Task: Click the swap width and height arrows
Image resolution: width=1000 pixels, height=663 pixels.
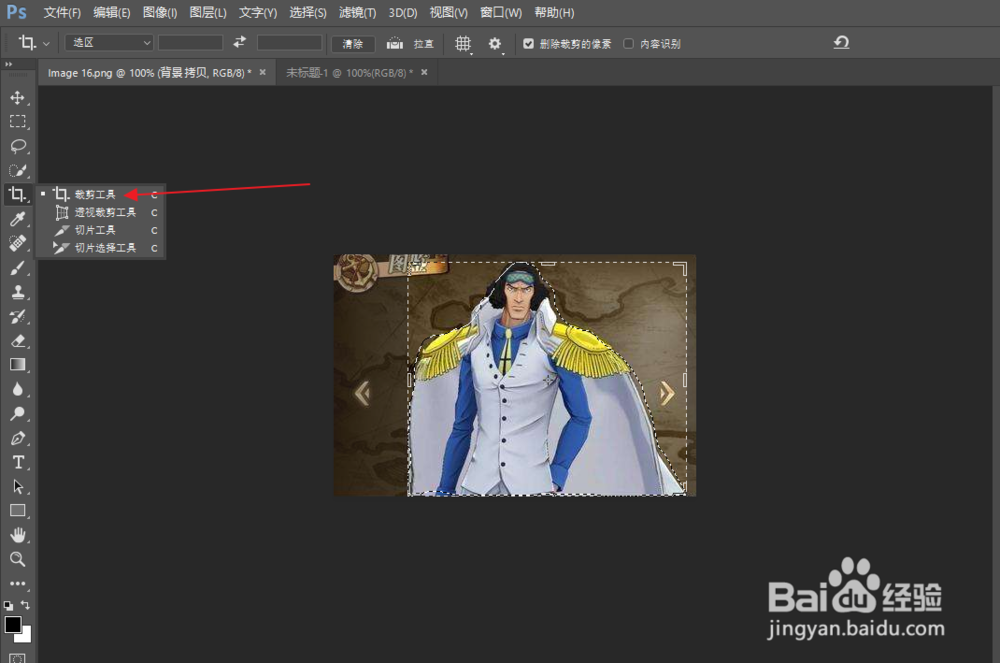Action: [240, 42]
